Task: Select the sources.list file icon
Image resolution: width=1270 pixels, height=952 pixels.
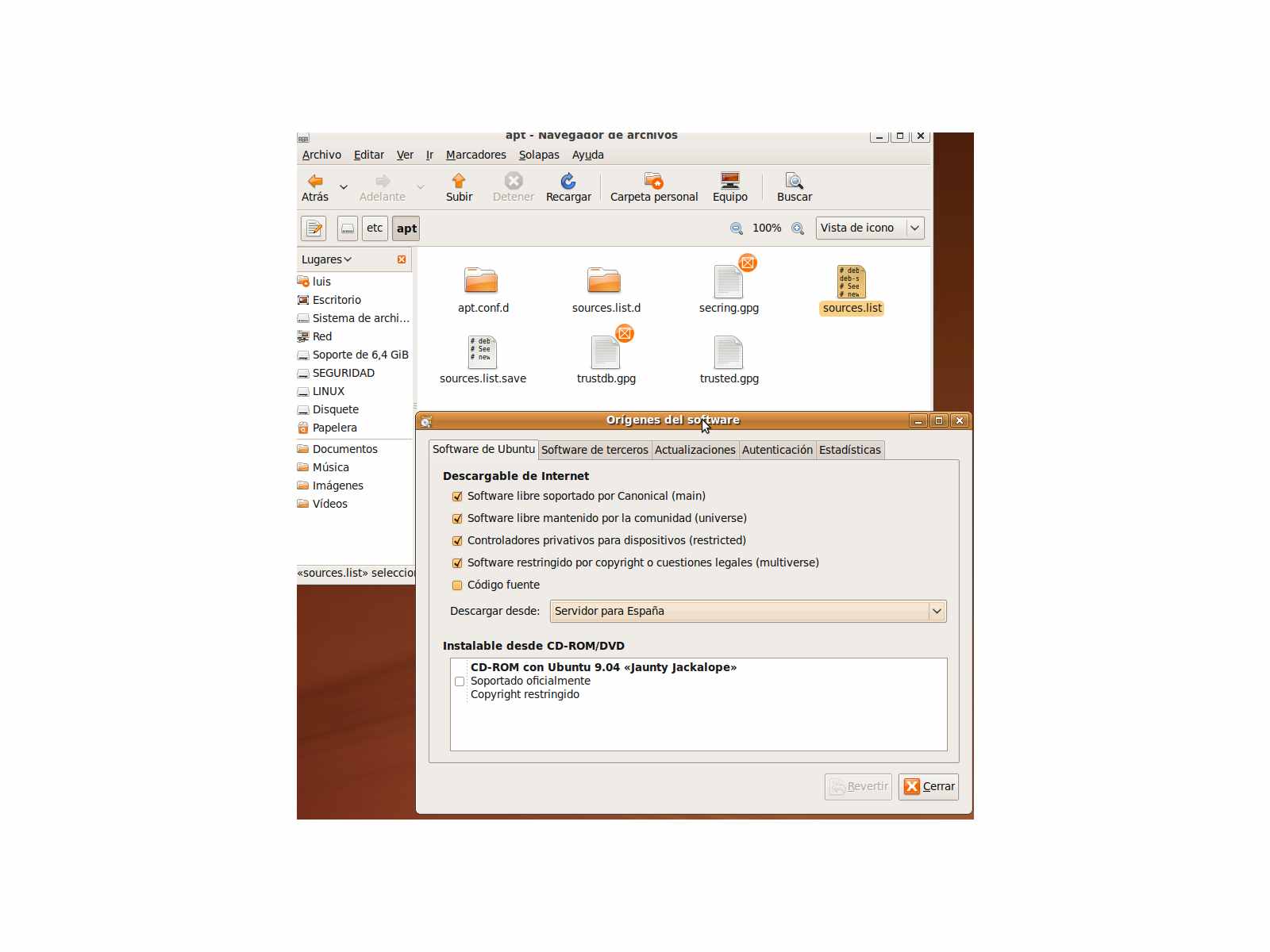Action: tap(852, 282)
